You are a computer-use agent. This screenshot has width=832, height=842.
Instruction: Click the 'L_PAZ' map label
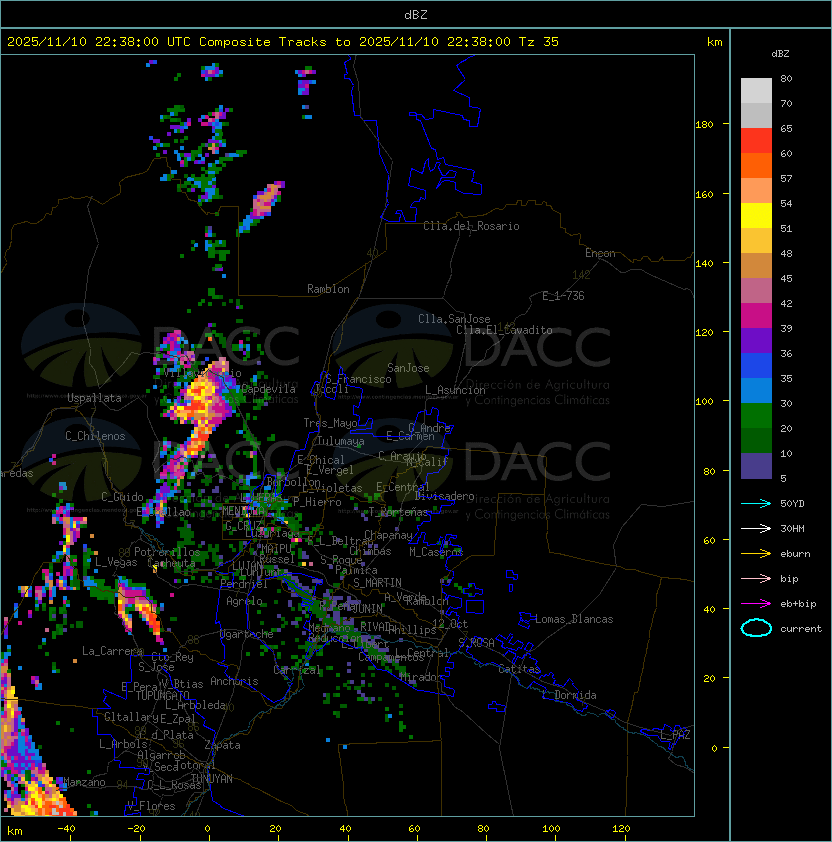tap(675, 735)
